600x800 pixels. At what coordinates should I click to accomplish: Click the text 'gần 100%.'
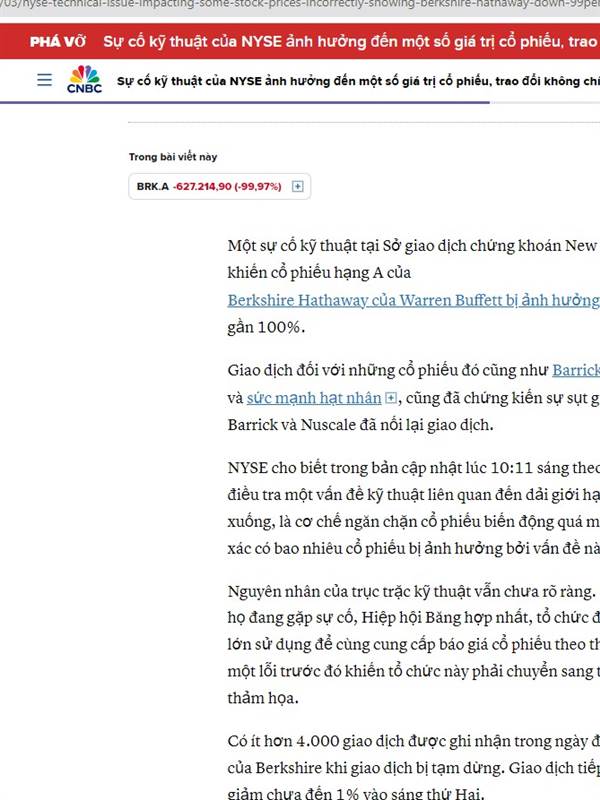point(266,327)
